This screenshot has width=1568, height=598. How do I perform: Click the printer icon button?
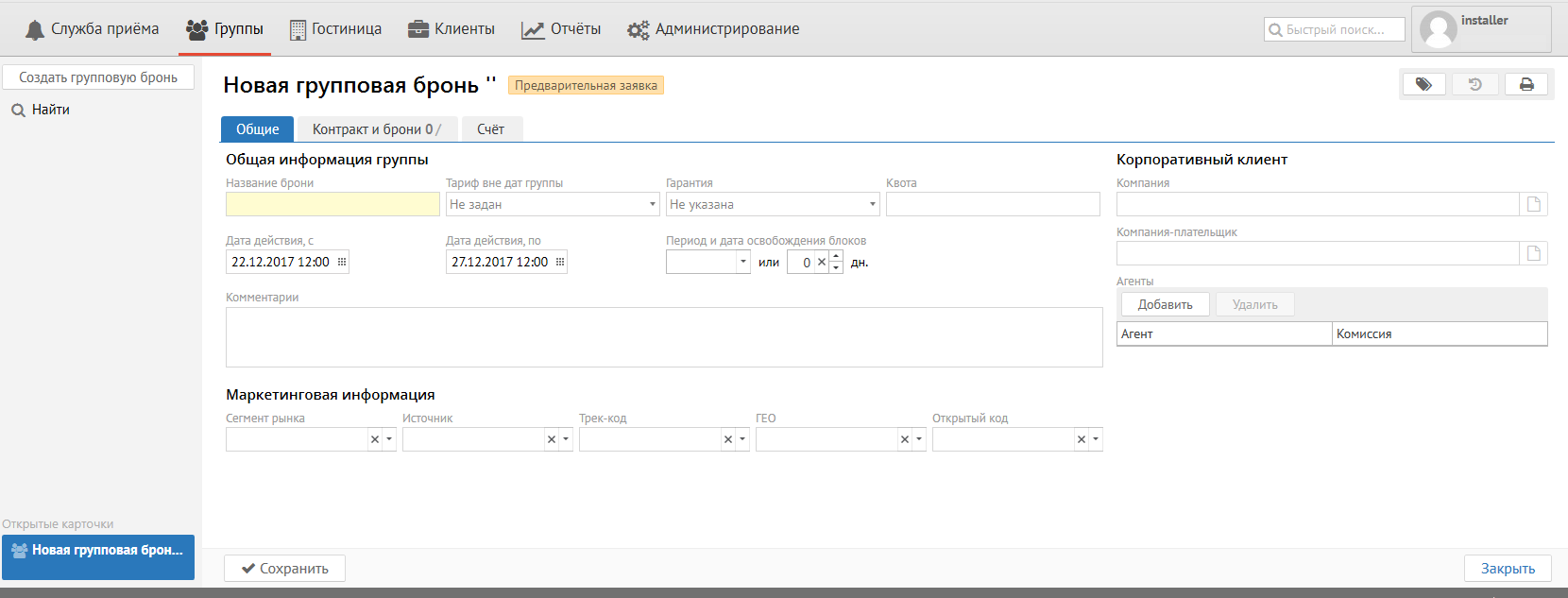point(1525,85)
